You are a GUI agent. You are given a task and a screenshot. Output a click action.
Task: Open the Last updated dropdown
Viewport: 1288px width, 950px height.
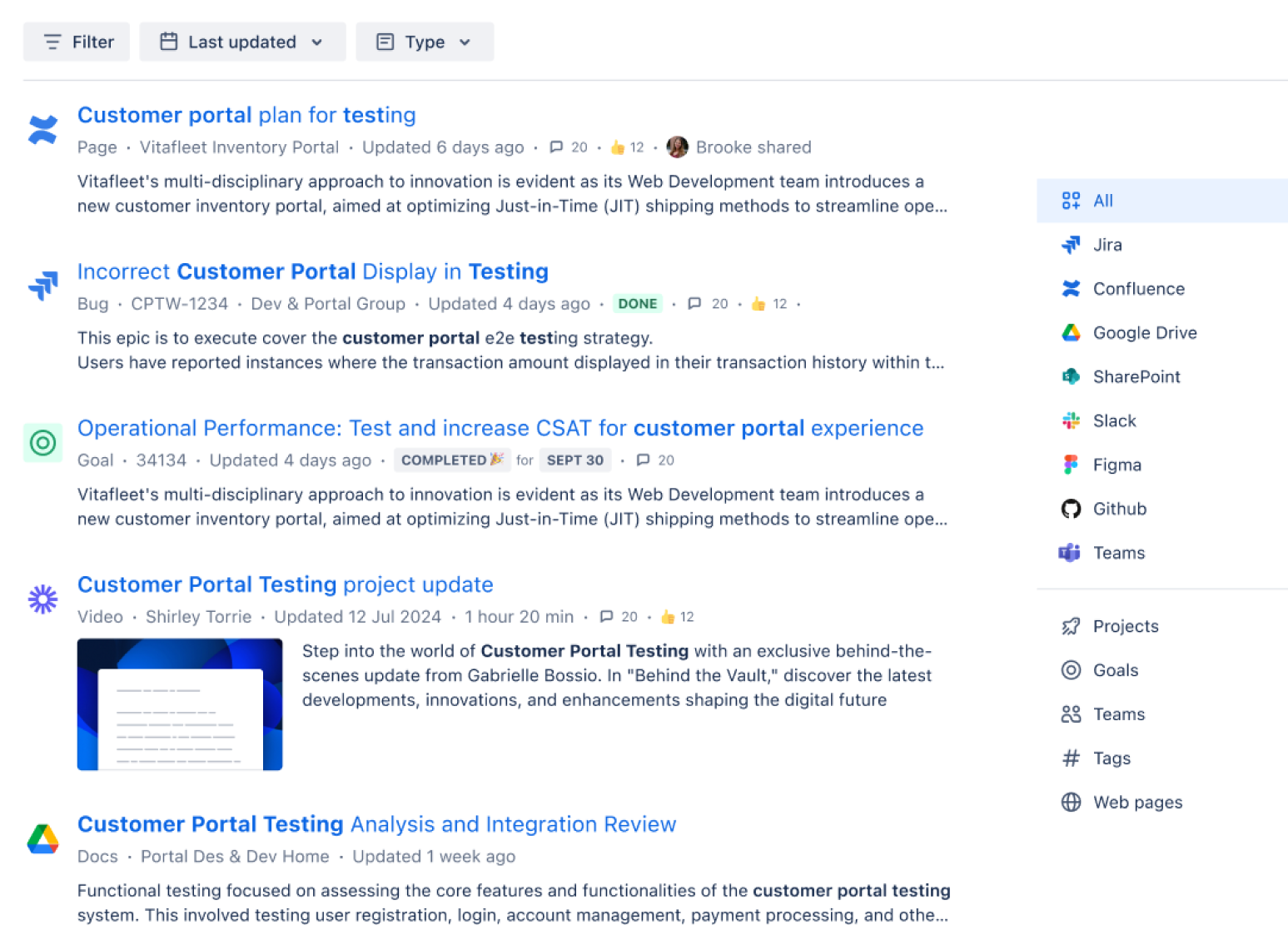point(241,42)
